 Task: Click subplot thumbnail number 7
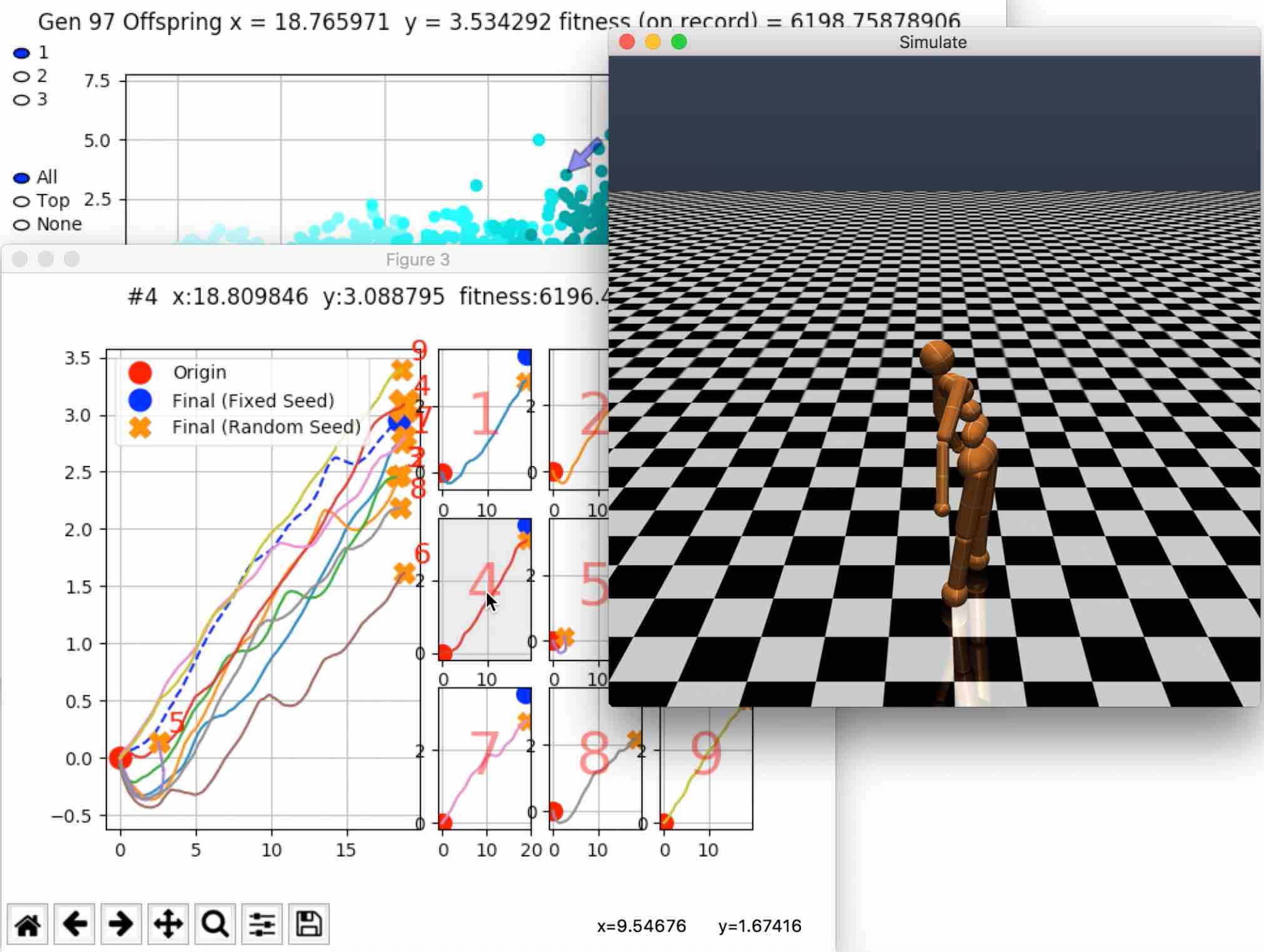(x=485, y=758)
